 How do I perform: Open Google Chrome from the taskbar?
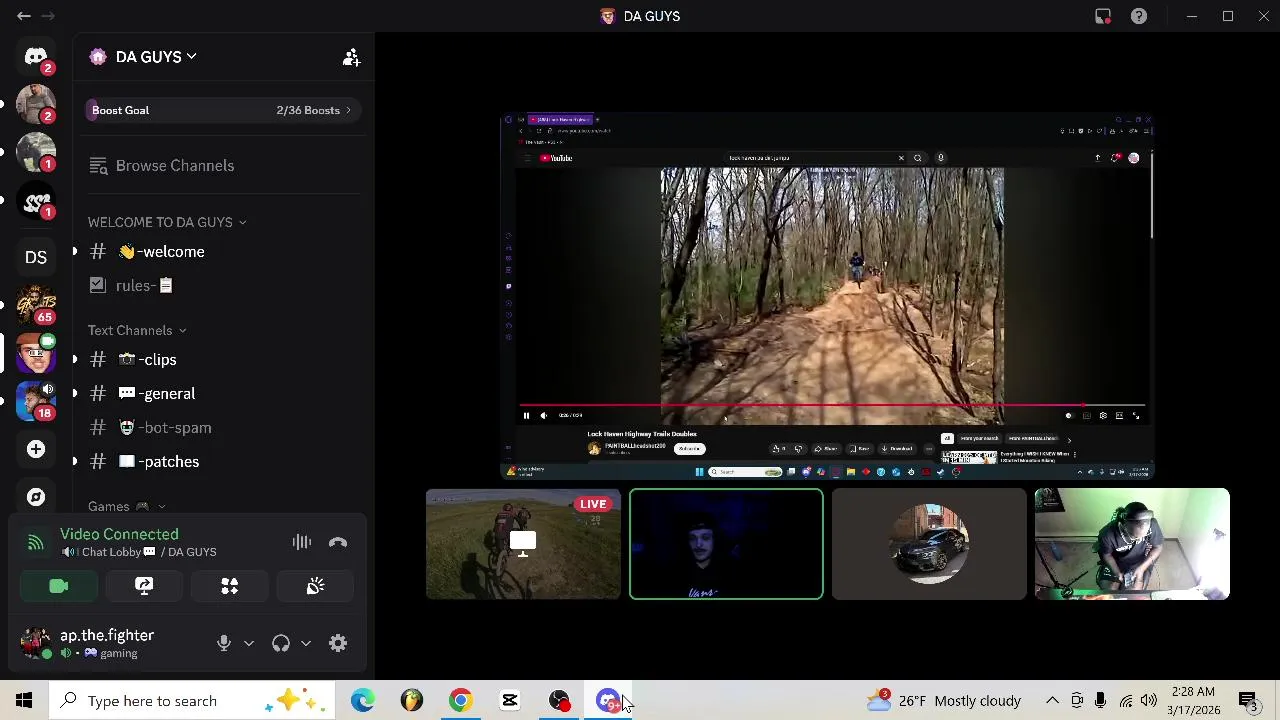tap(461, 701)
